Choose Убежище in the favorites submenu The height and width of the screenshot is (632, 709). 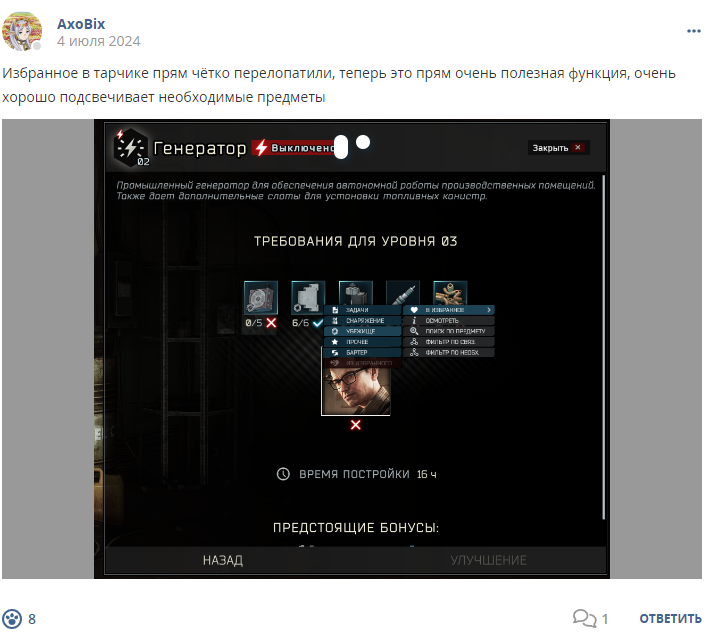coord(363,331)
